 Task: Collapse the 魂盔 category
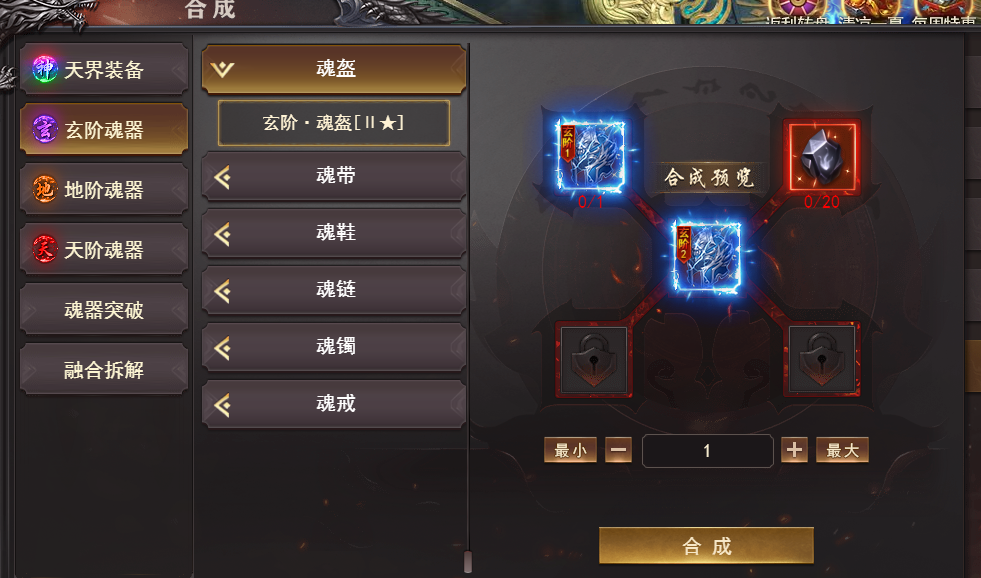coord(333,69)
